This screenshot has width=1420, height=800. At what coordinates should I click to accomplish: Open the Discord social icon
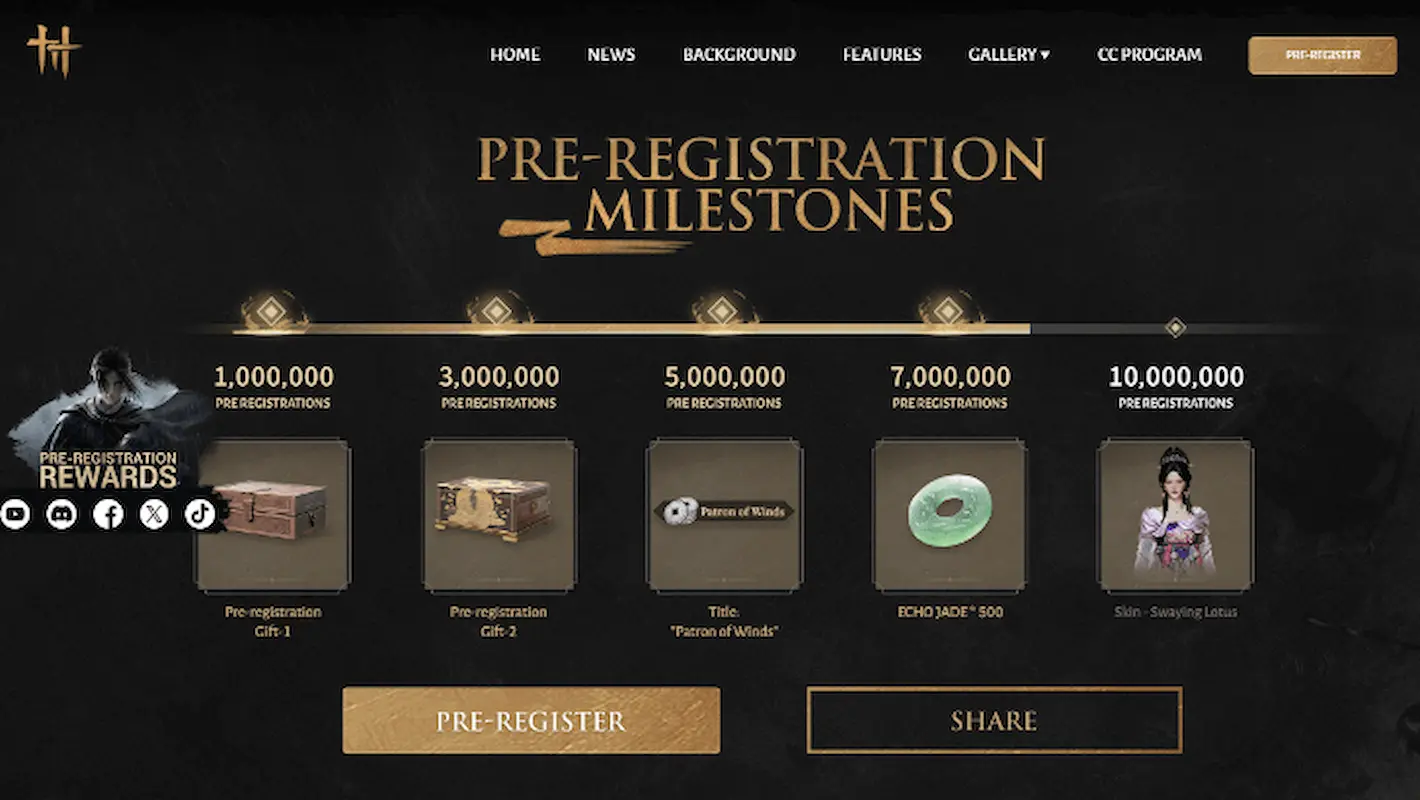pyautogui.click(x=62, y=514)
